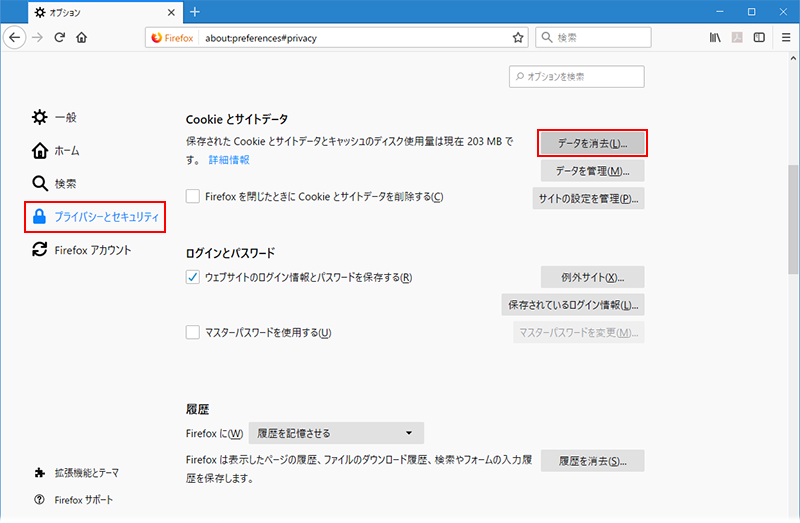Click the サイトの設定を管理 button
The width and height of the screenshot is (800, 523).
click(588, 198)
